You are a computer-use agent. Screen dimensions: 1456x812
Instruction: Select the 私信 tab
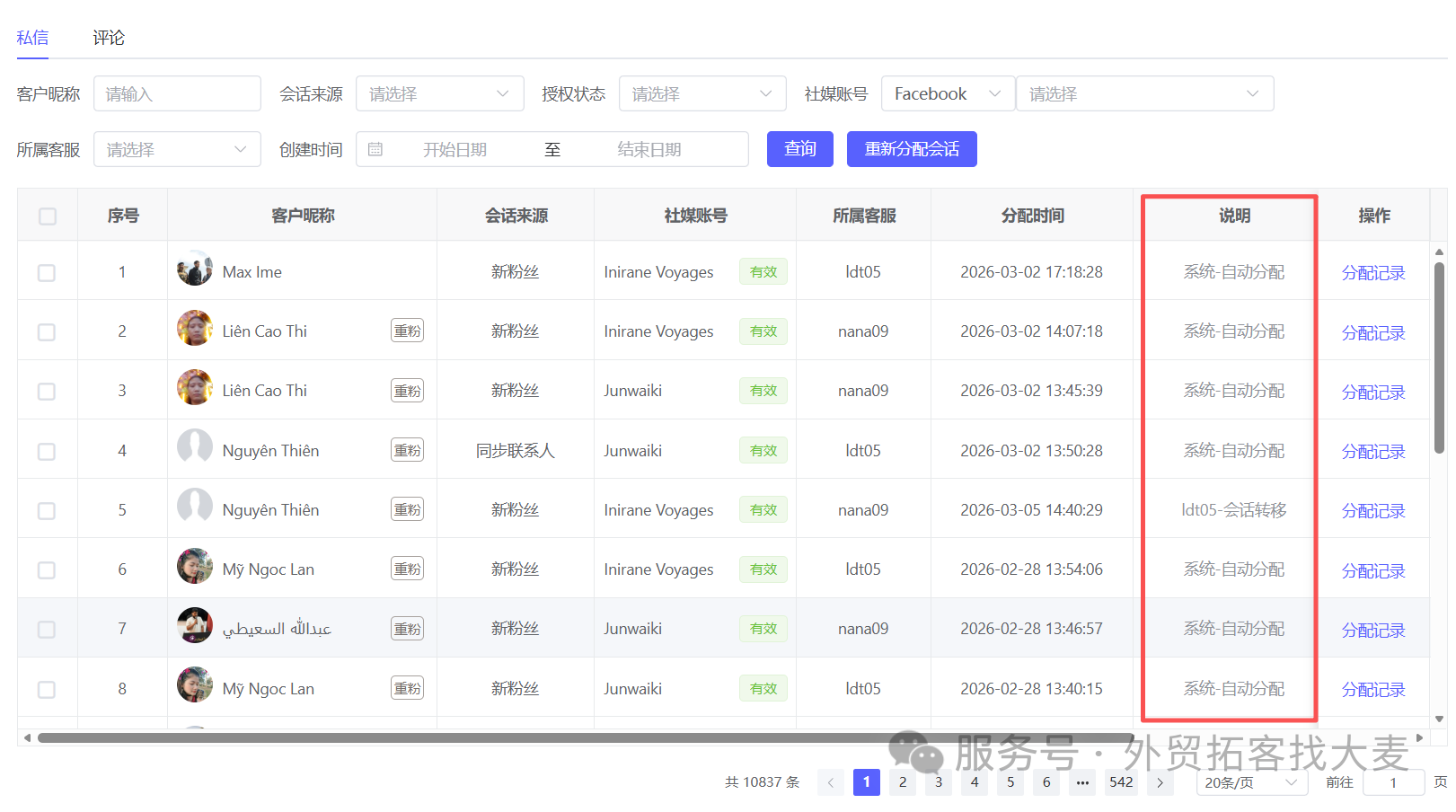[x=32, y=38]
